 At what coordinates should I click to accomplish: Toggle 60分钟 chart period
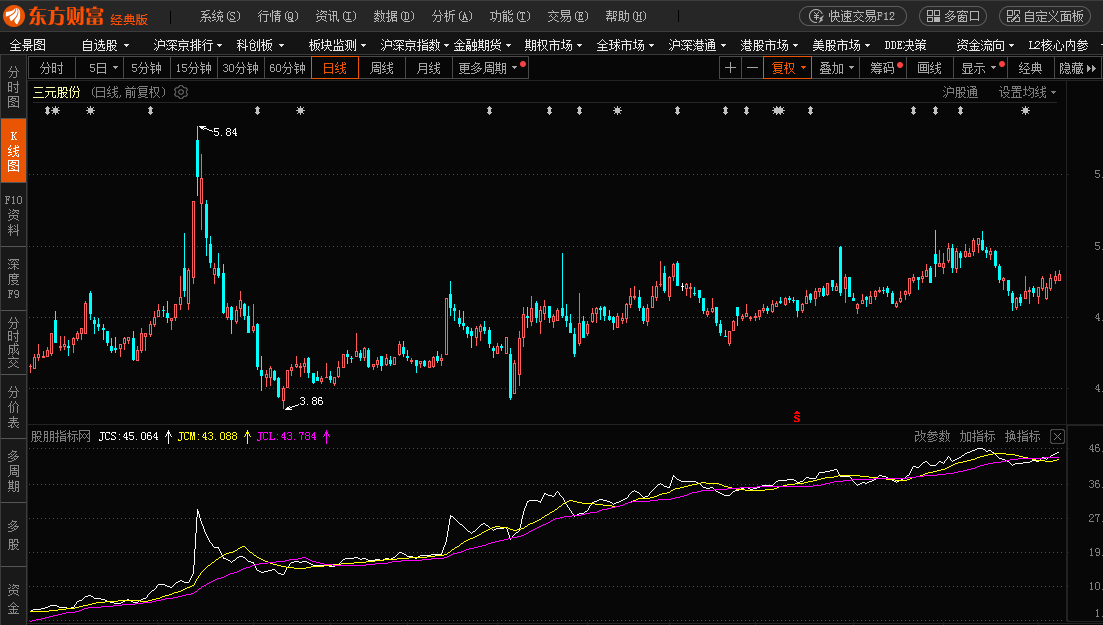click(x=287, y=68)
